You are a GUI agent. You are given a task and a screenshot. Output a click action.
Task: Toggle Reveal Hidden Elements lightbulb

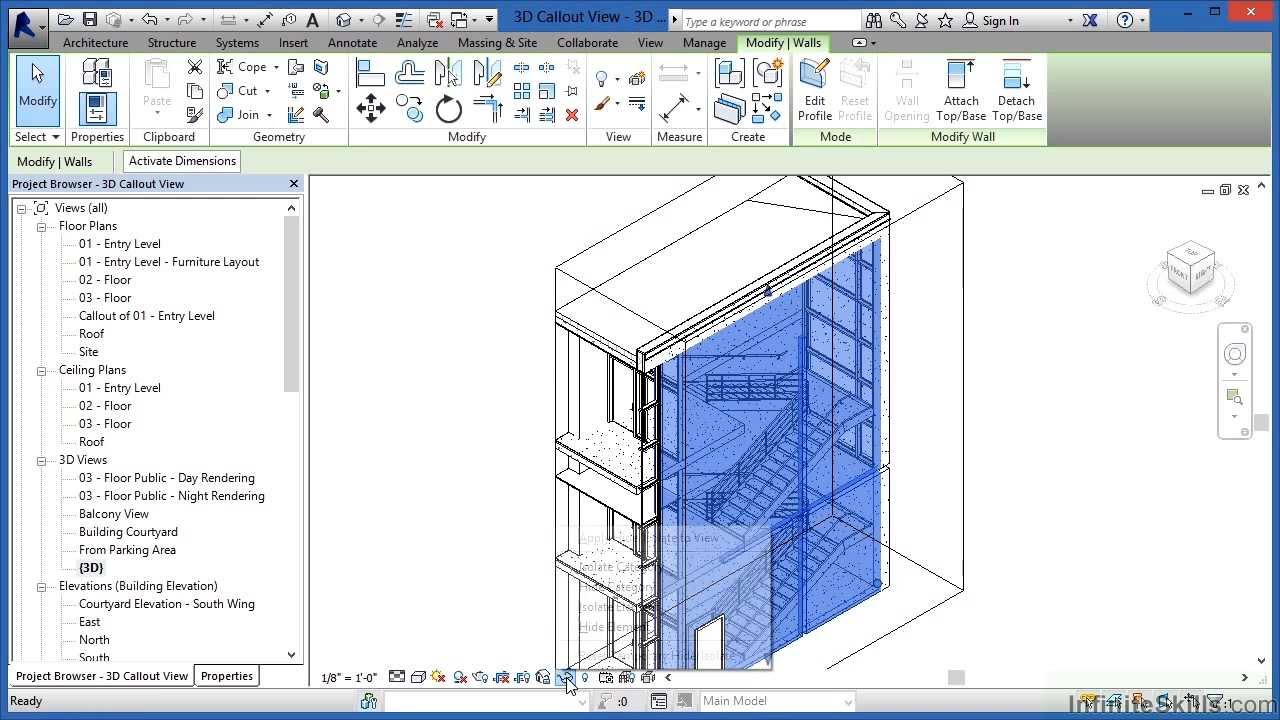(x=585, y=677)
